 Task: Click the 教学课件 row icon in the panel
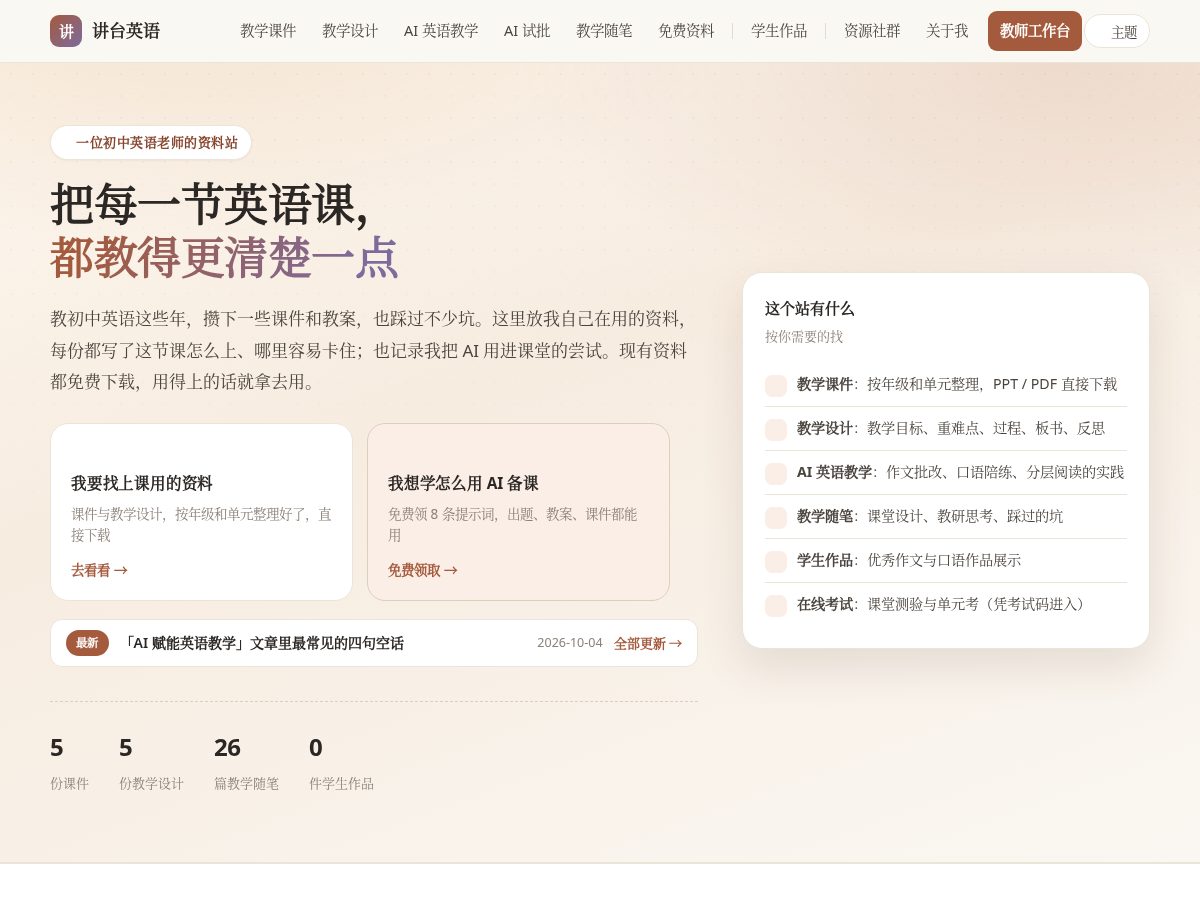coord(776,385)
